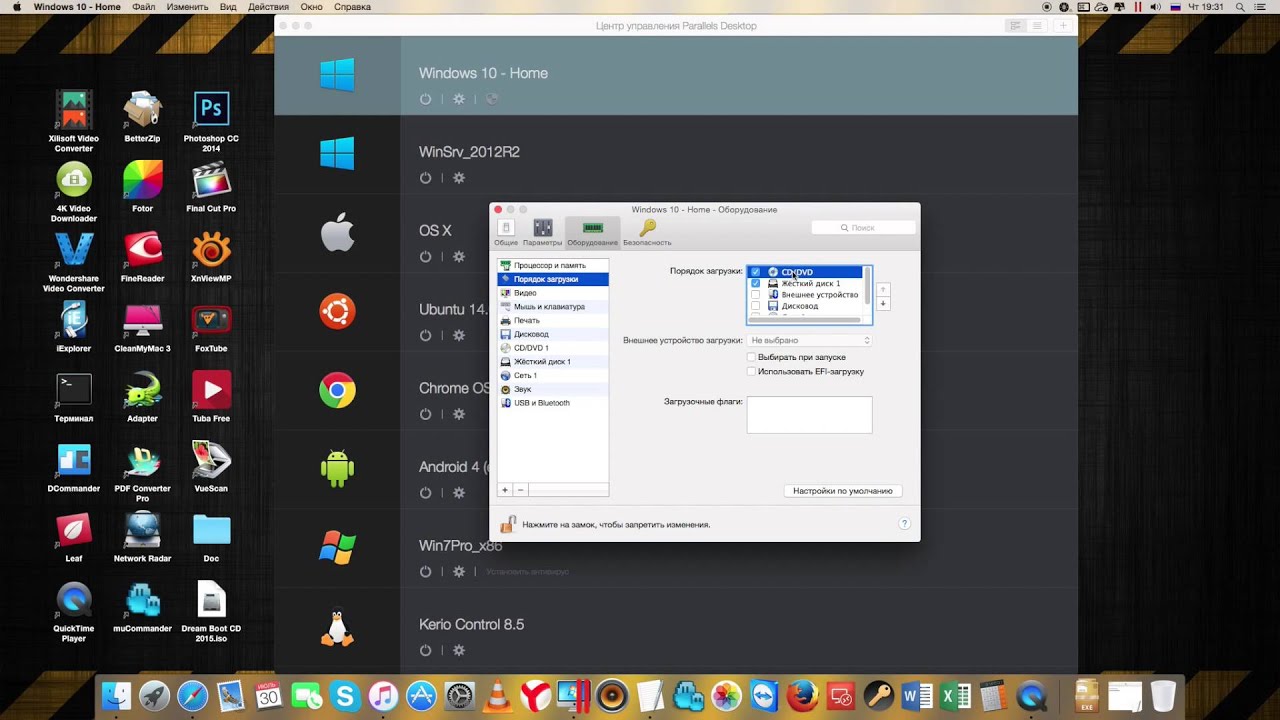This screenshot has height=720, width=1280.
Task: Click the boot order list horizontal scrollbar
Action: 804,320
